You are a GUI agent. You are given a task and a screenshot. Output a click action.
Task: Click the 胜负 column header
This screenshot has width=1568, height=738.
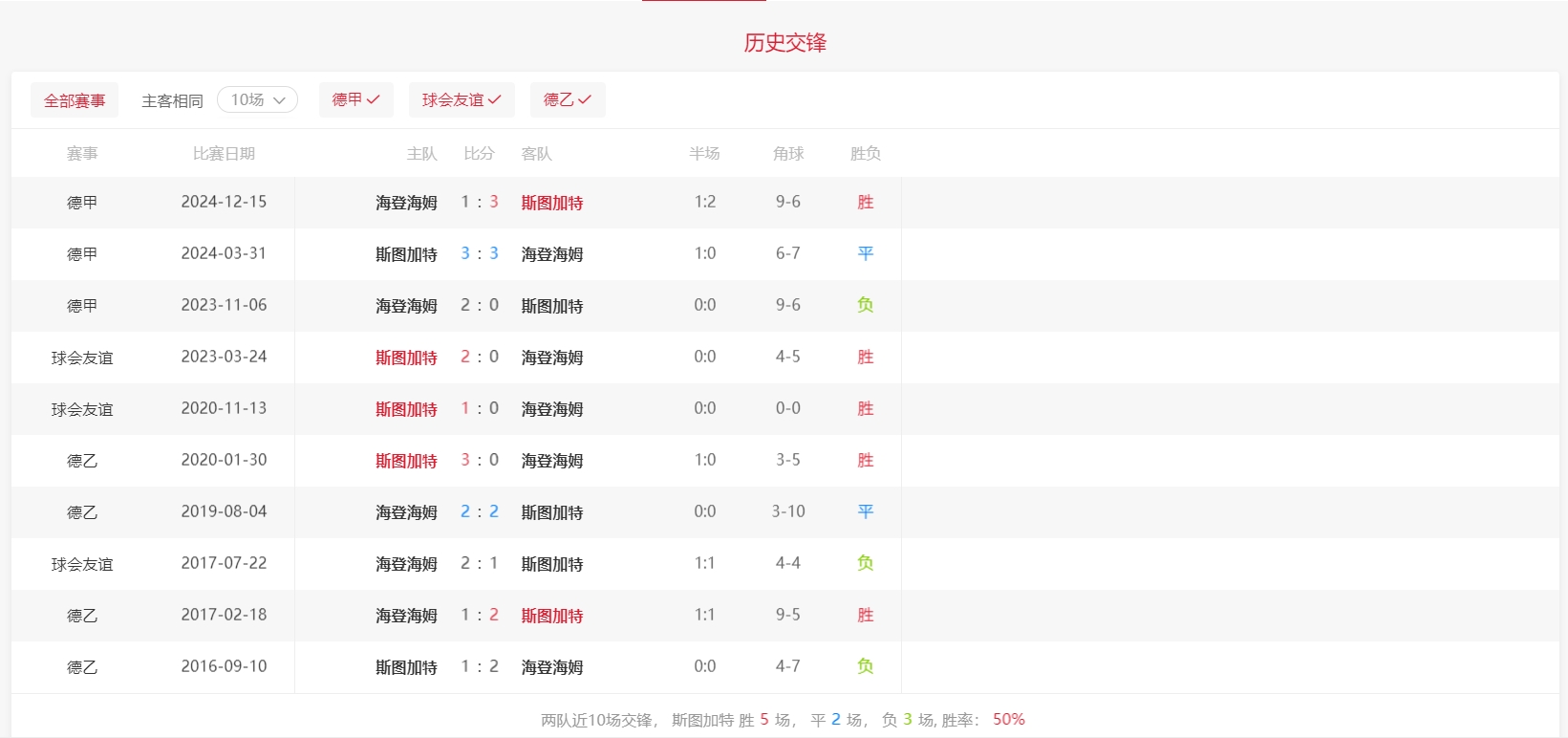click(x=865, y=154)
